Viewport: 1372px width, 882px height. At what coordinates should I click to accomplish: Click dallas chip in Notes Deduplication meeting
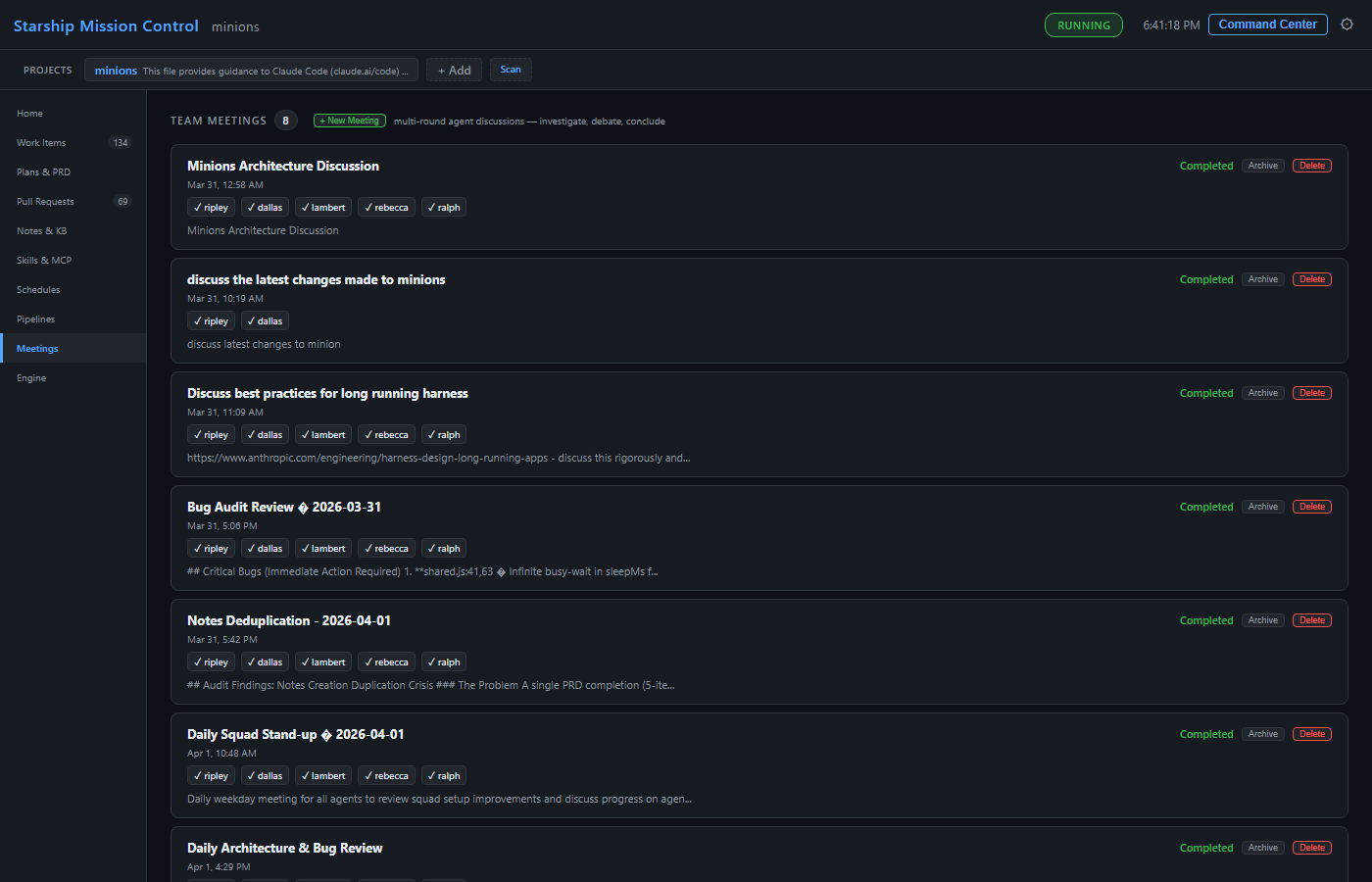pos(265,662)
